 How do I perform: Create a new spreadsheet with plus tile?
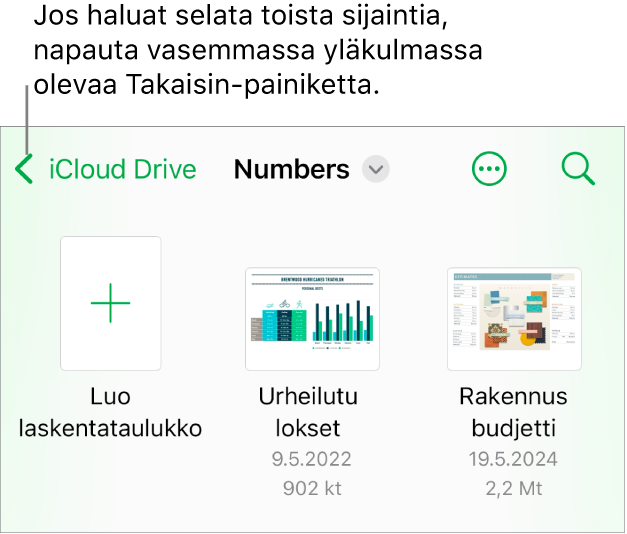pyautogui.click(x=111, y=303)
